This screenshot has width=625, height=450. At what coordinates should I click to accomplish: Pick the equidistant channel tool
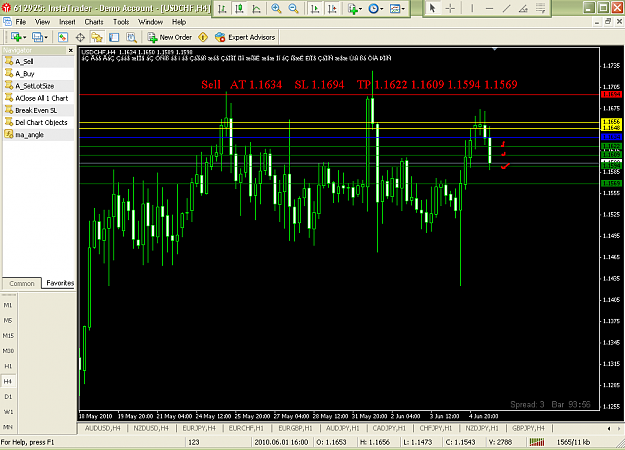(523, 8)
